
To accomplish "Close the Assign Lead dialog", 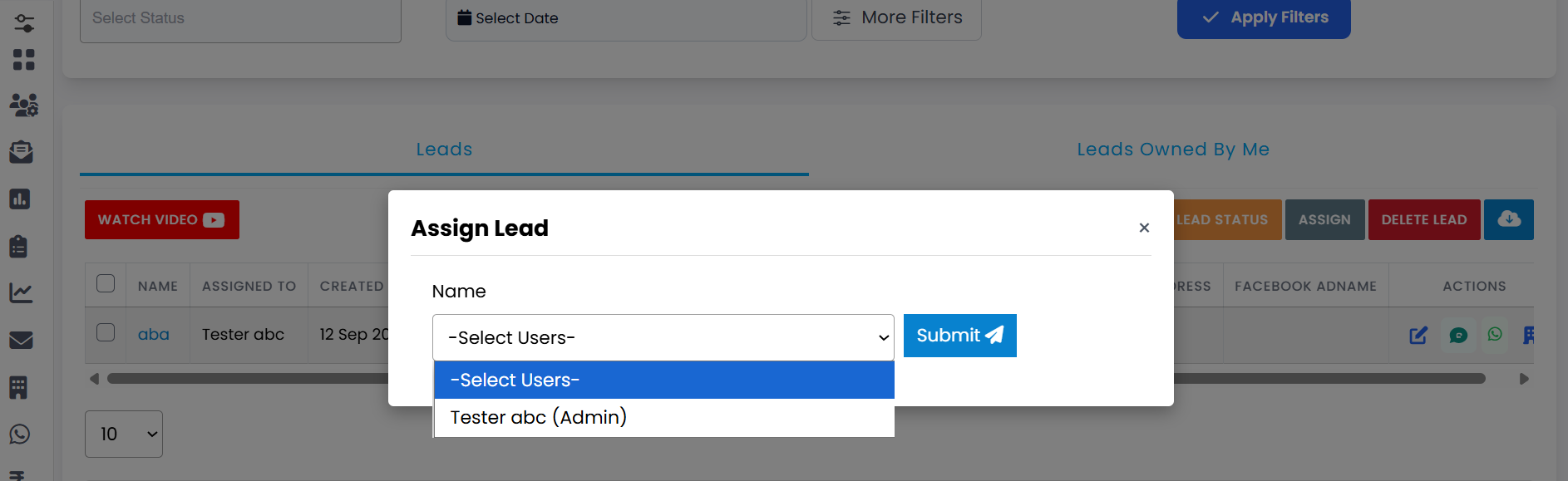I will [1144, 228].
